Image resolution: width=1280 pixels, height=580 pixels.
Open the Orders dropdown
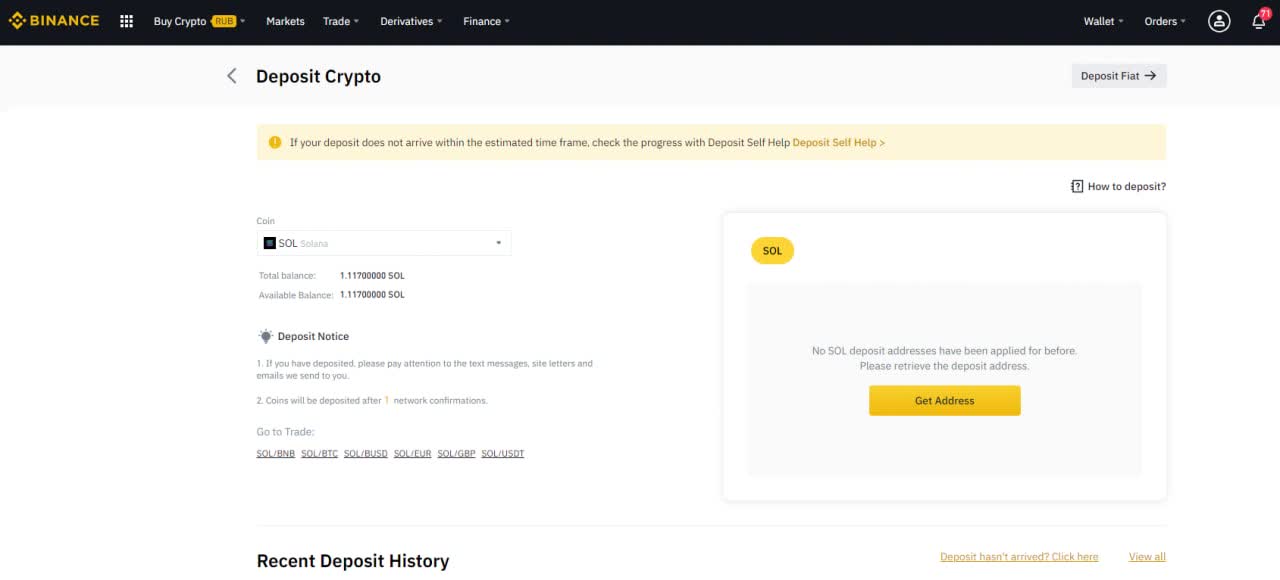(1165, 21)
